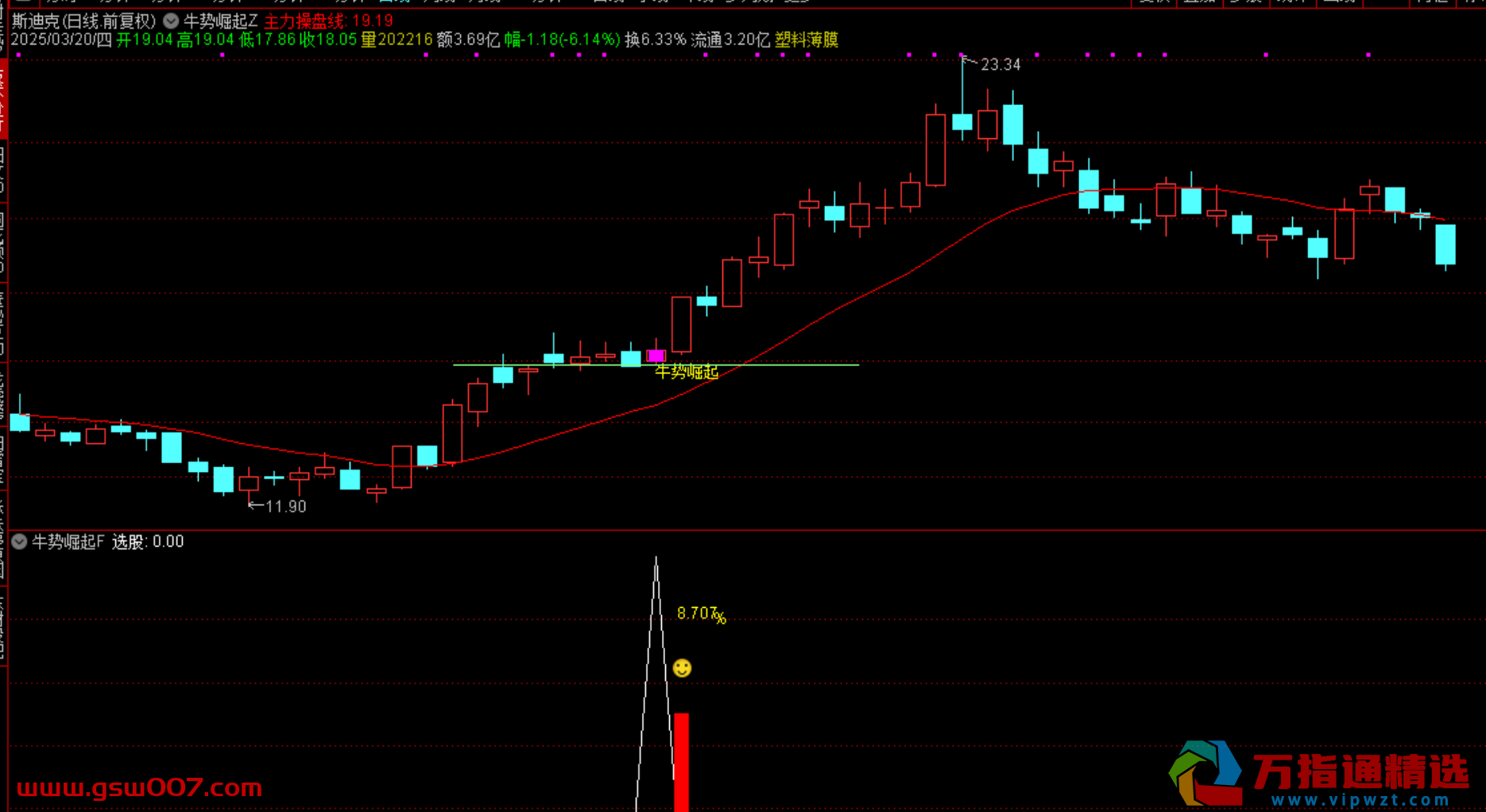Click the low price 低17.86
1486x812 pixels.
267,40
